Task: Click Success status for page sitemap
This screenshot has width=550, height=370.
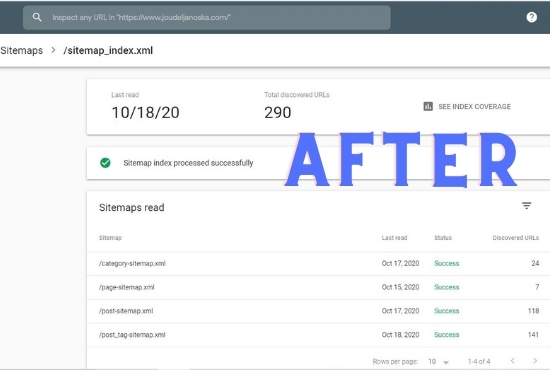Action: click(447, 287)
